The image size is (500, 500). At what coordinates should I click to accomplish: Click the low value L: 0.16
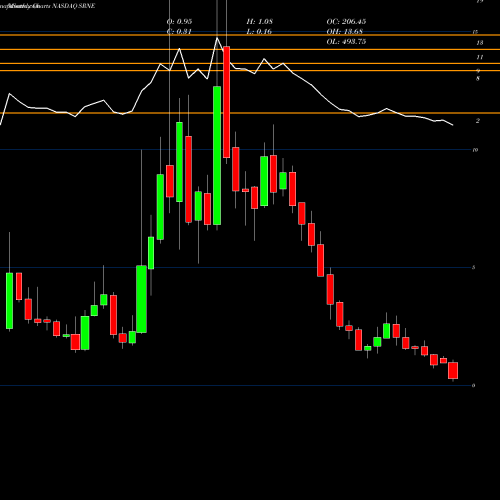[x=259, y=31]
